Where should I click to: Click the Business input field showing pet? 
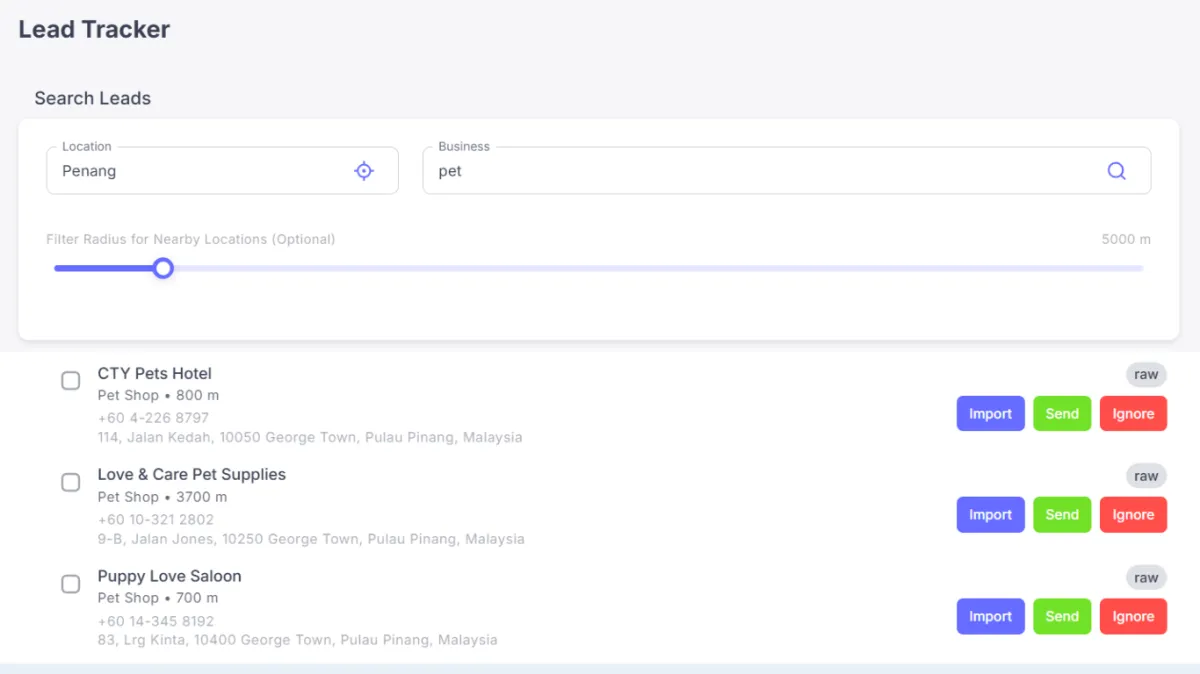(x=786, y=171)
